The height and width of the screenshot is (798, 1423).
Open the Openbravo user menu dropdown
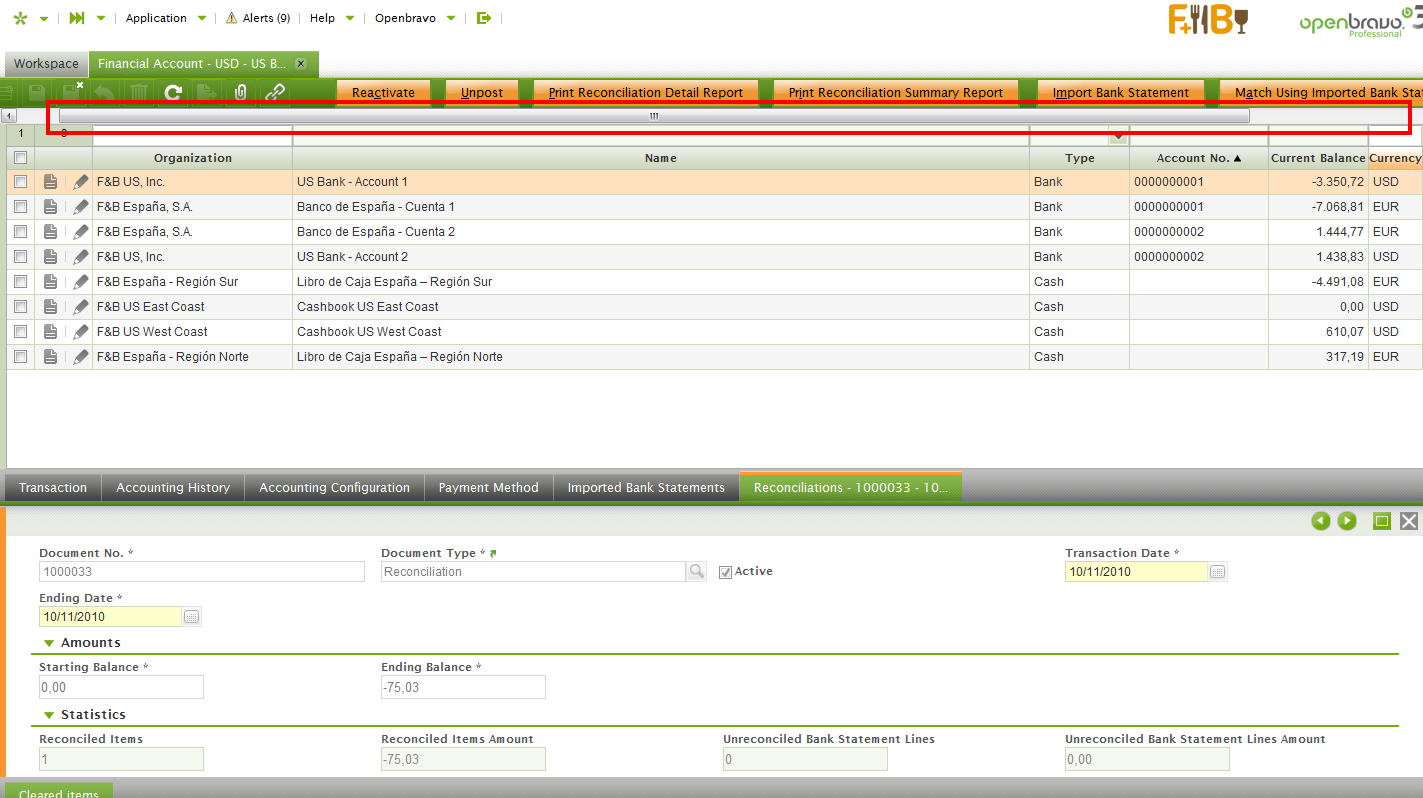415,18
